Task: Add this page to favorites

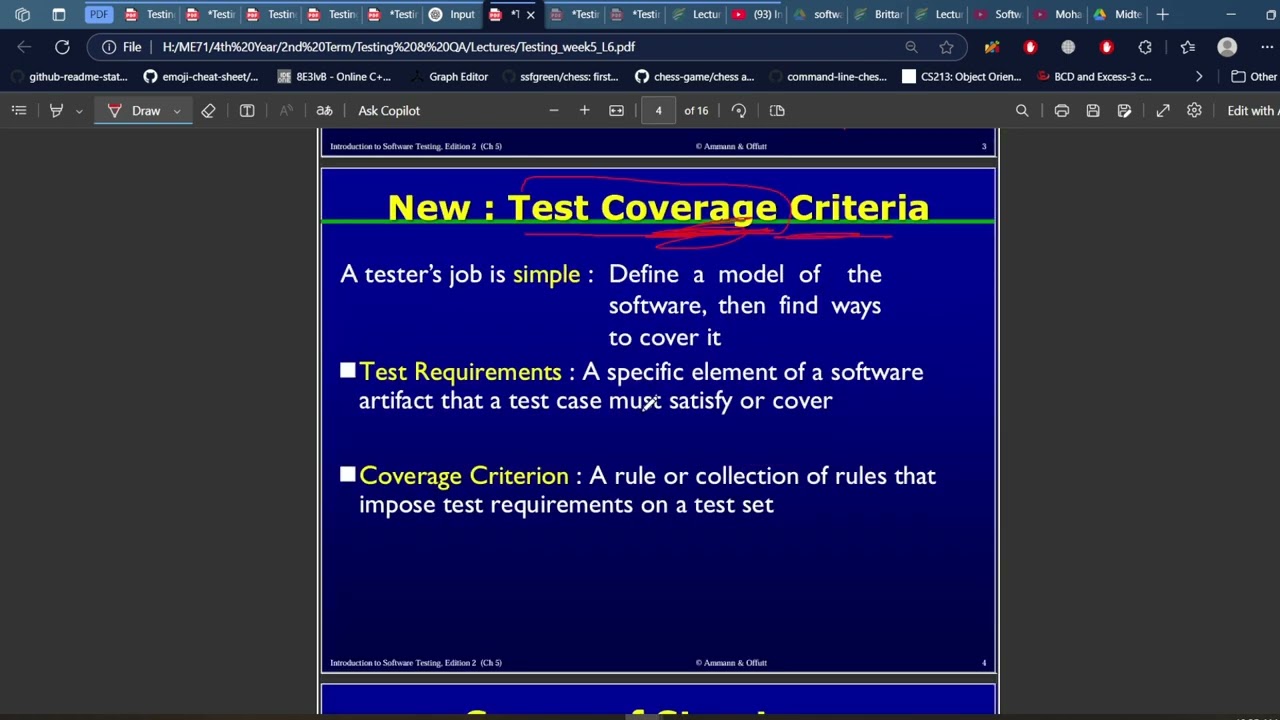Action: point(946,47)
